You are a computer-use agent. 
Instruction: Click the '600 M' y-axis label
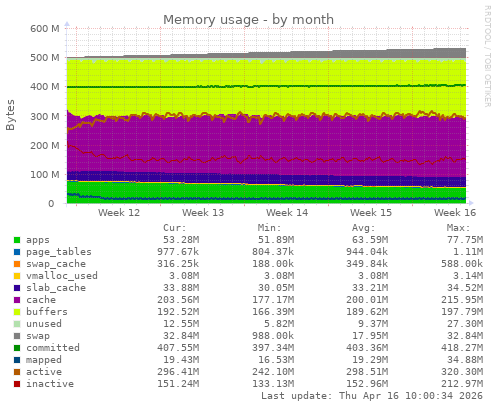[x=45, y=29]
